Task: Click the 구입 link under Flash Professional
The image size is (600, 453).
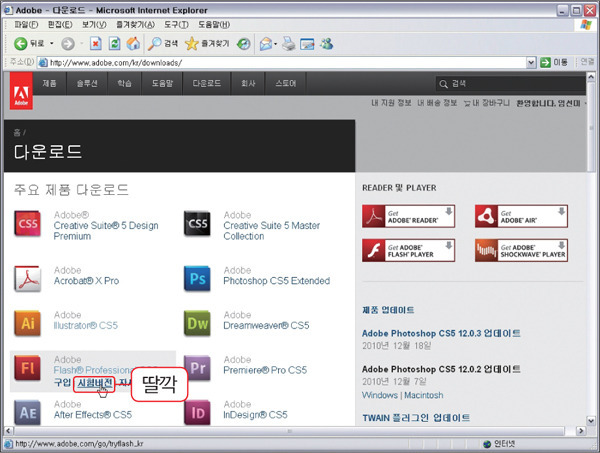Action: [62, 383]
